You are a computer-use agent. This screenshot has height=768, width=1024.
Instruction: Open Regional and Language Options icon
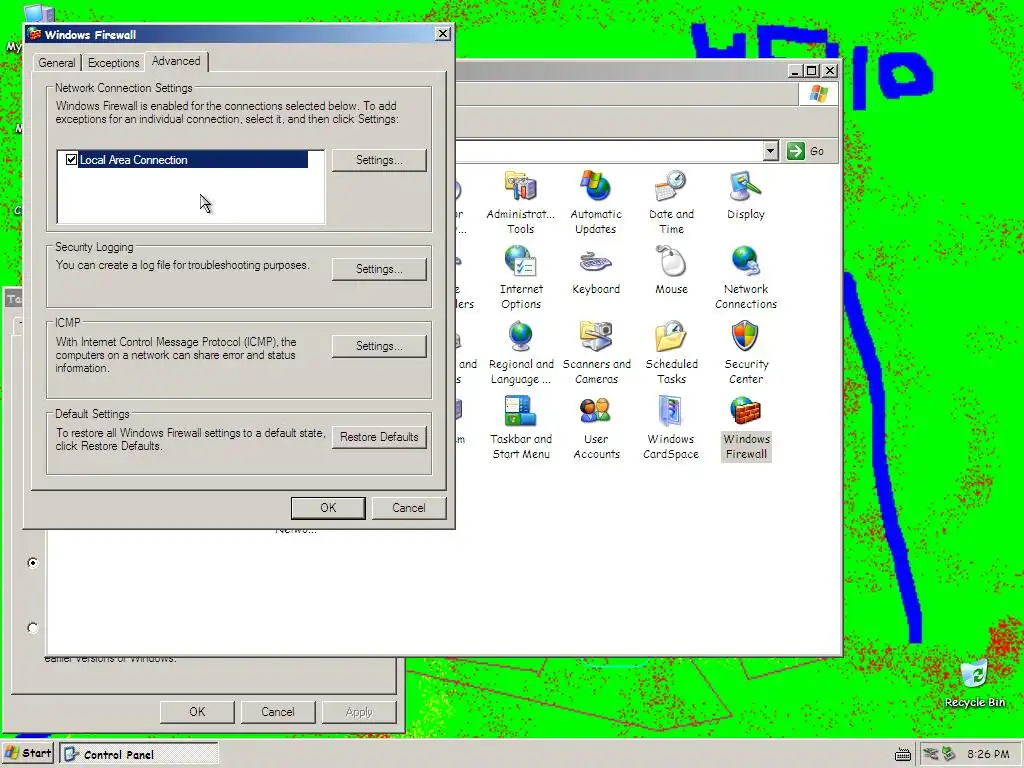521,352
